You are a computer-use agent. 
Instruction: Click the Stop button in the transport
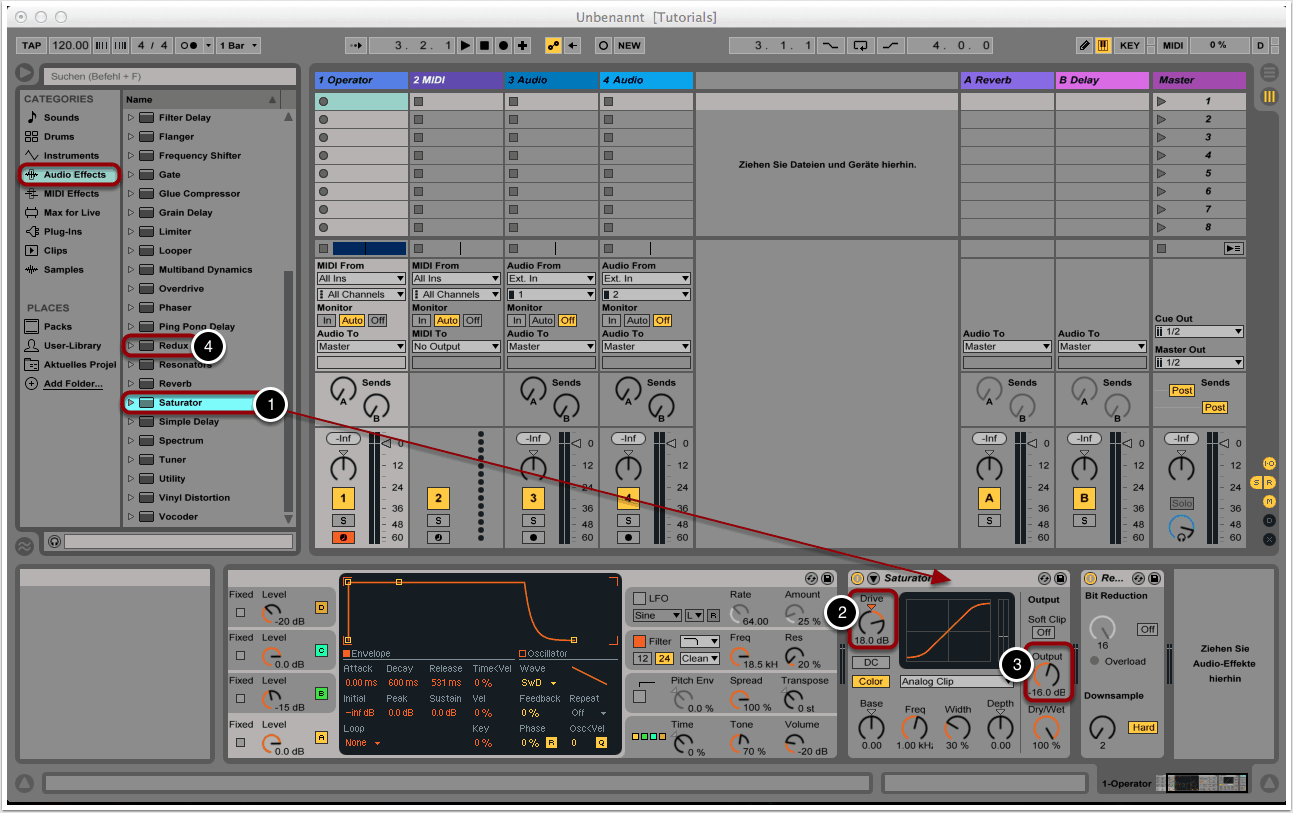(484, 46)
